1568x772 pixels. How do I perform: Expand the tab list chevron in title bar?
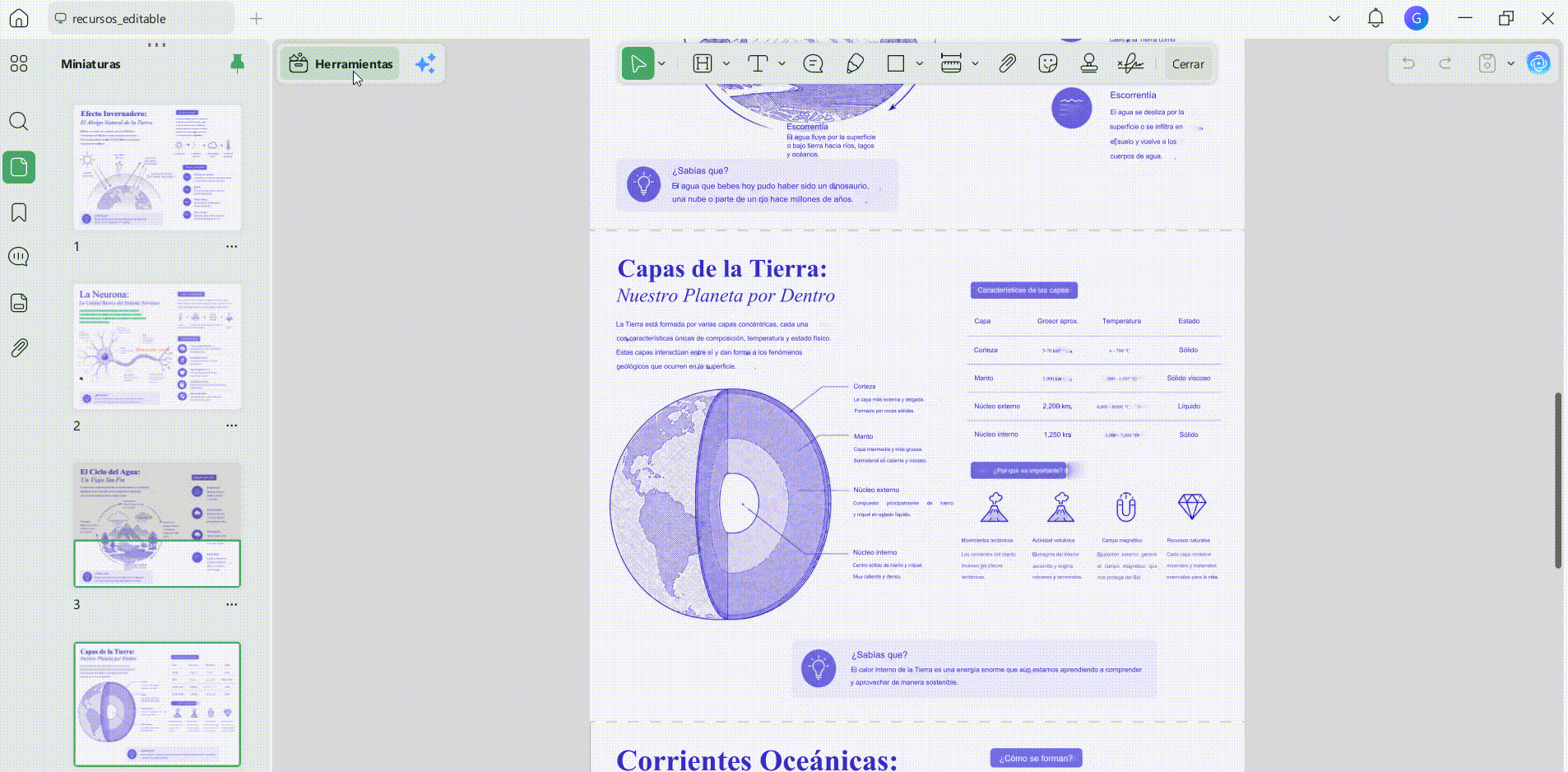1334,18
